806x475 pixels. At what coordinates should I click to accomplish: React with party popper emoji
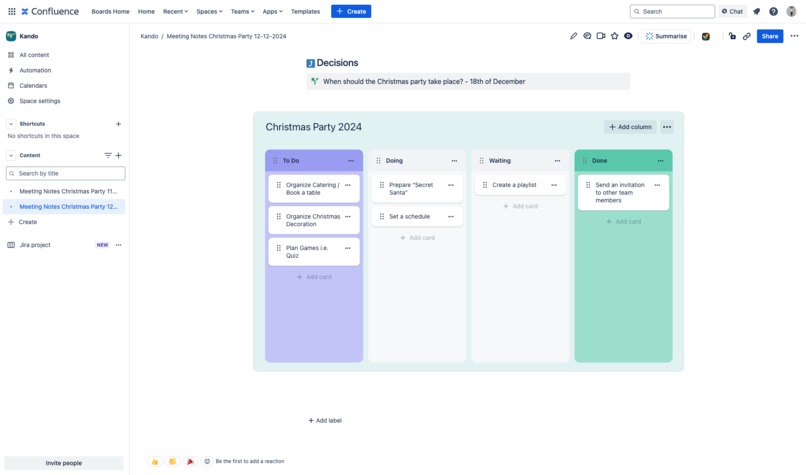click(x=190, y=461)
